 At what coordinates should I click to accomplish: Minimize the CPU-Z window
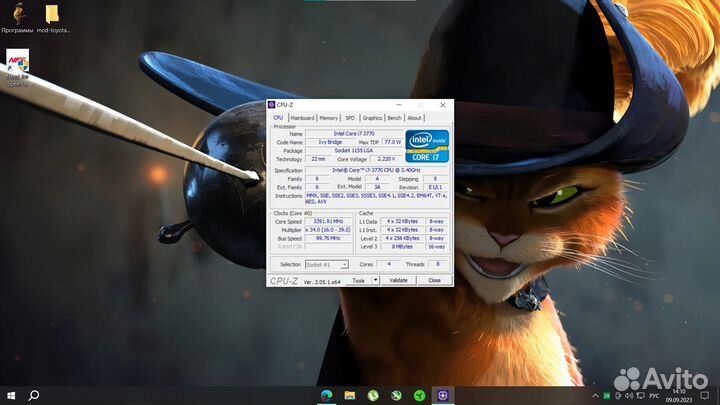point(399,105)
